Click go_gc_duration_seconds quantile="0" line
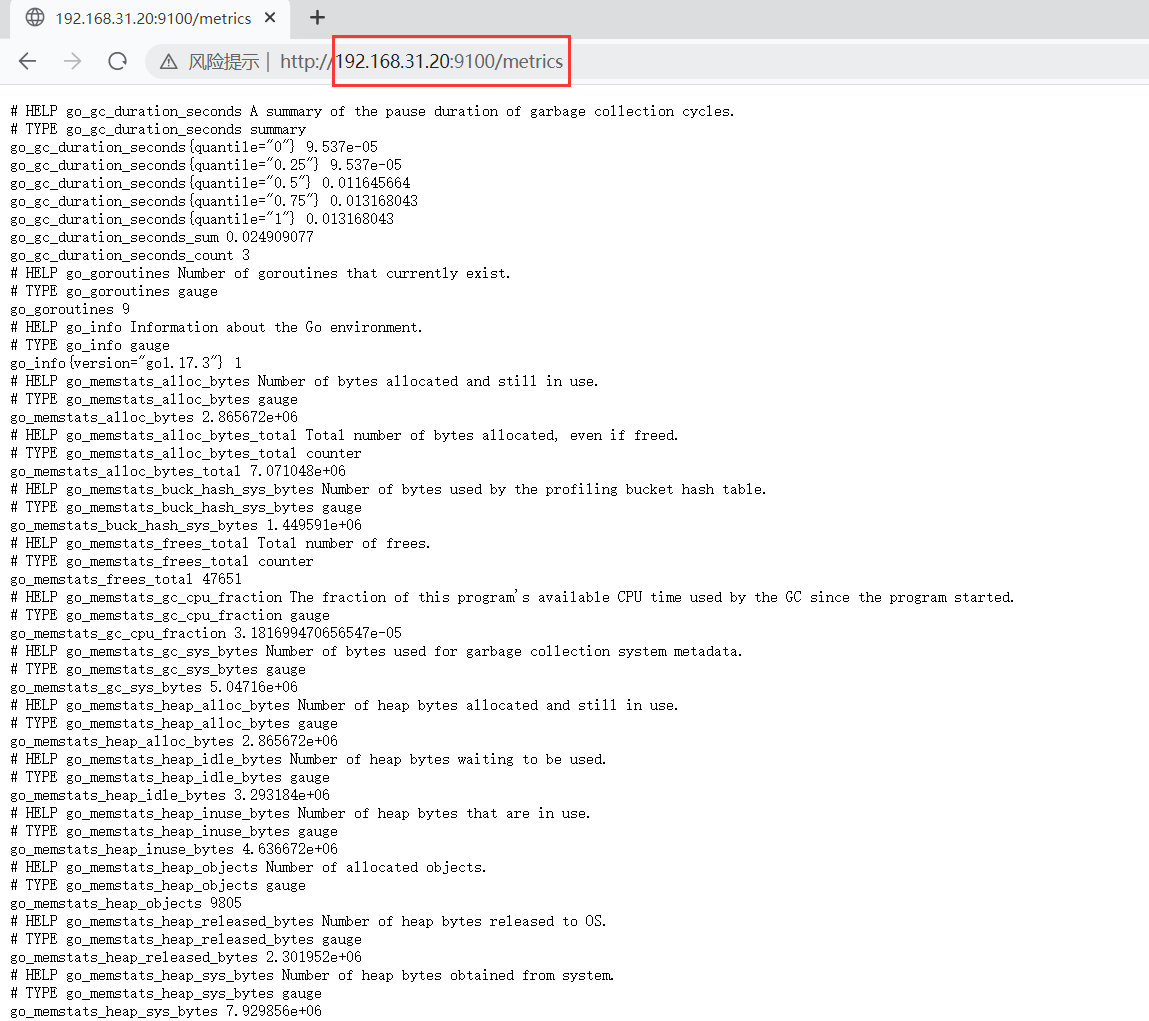Image resolution: width=1149 pixels, height=1021 pixels. click(194, 147)
